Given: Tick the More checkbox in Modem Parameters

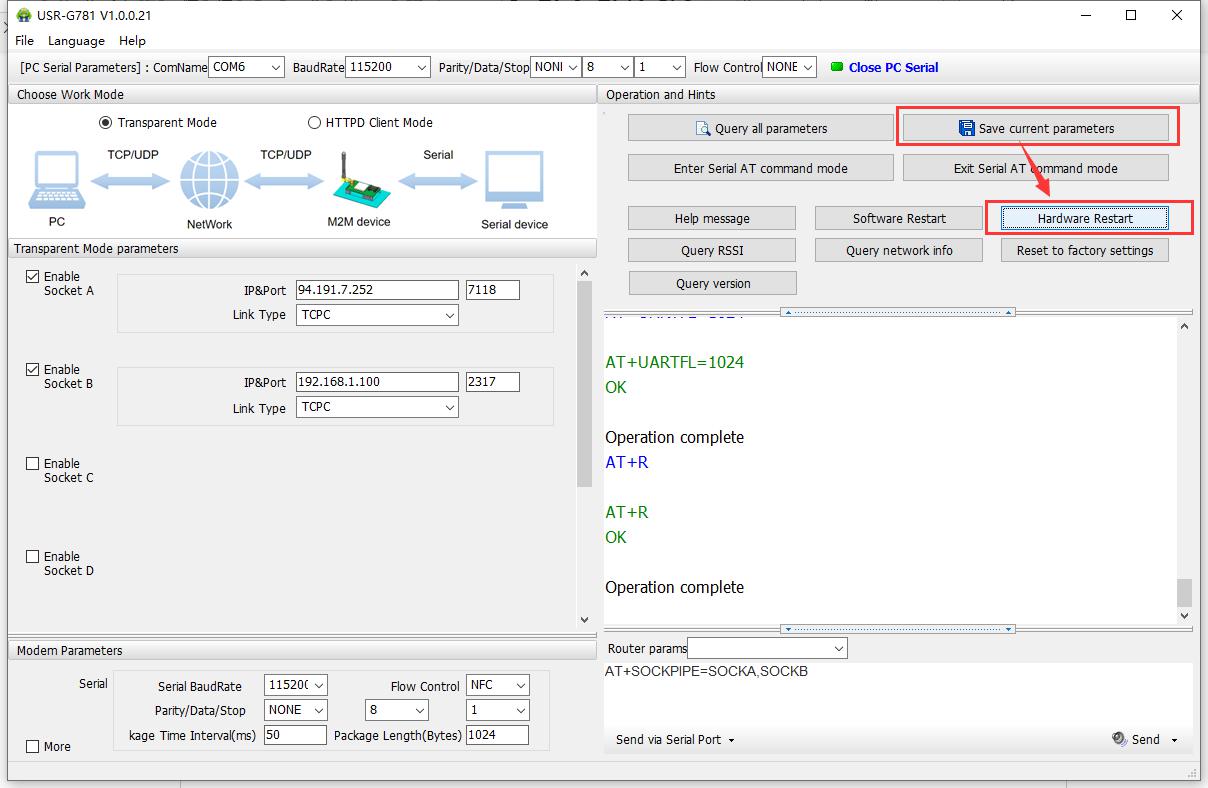Looking at the screenshot, I should tap(33, 746).
